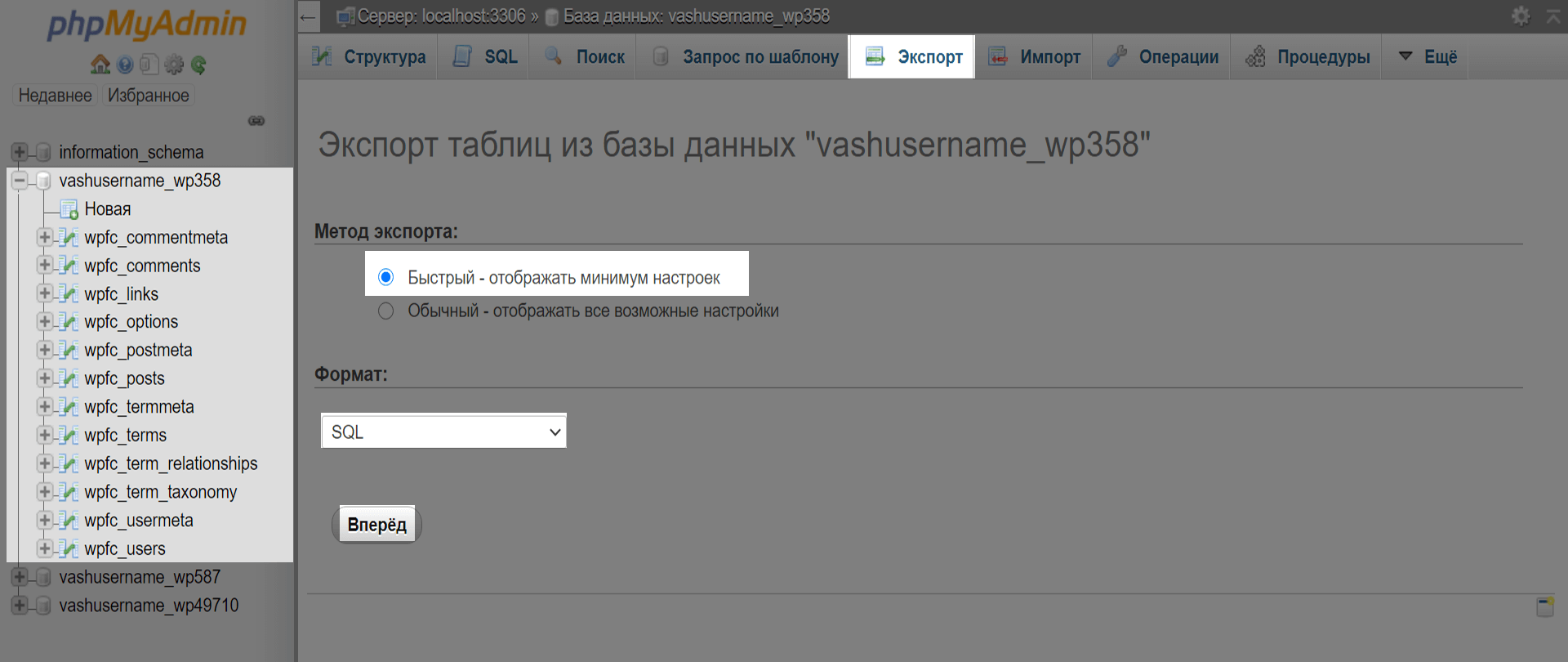Viewport: 1568px width, 662px height.
Task: Open the SQL query window icon
Action: (149, 65)
